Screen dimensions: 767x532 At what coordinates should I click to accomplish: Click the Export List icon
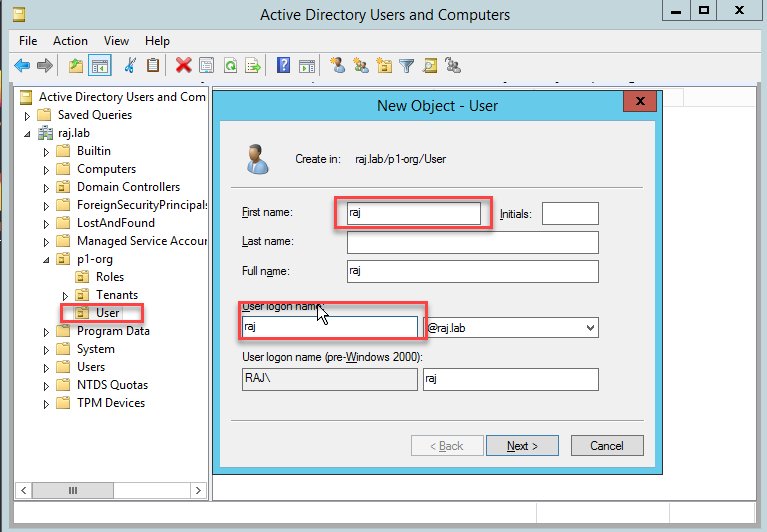point(253,65)
